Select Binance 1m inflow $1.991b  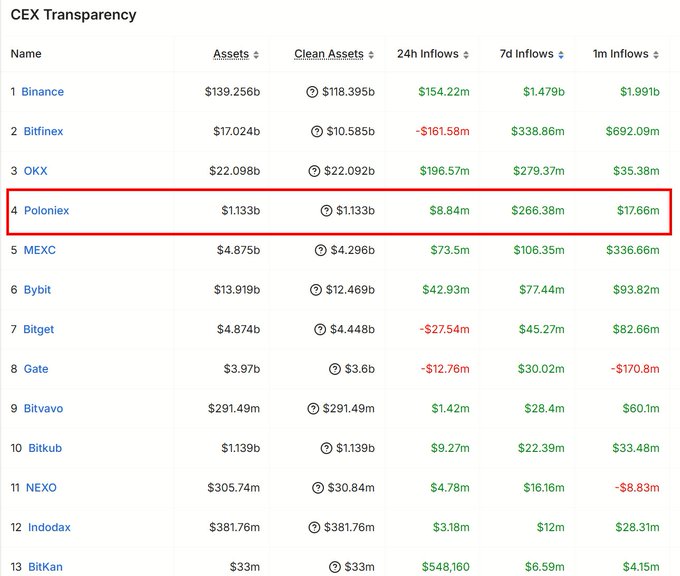pos(640,92)
